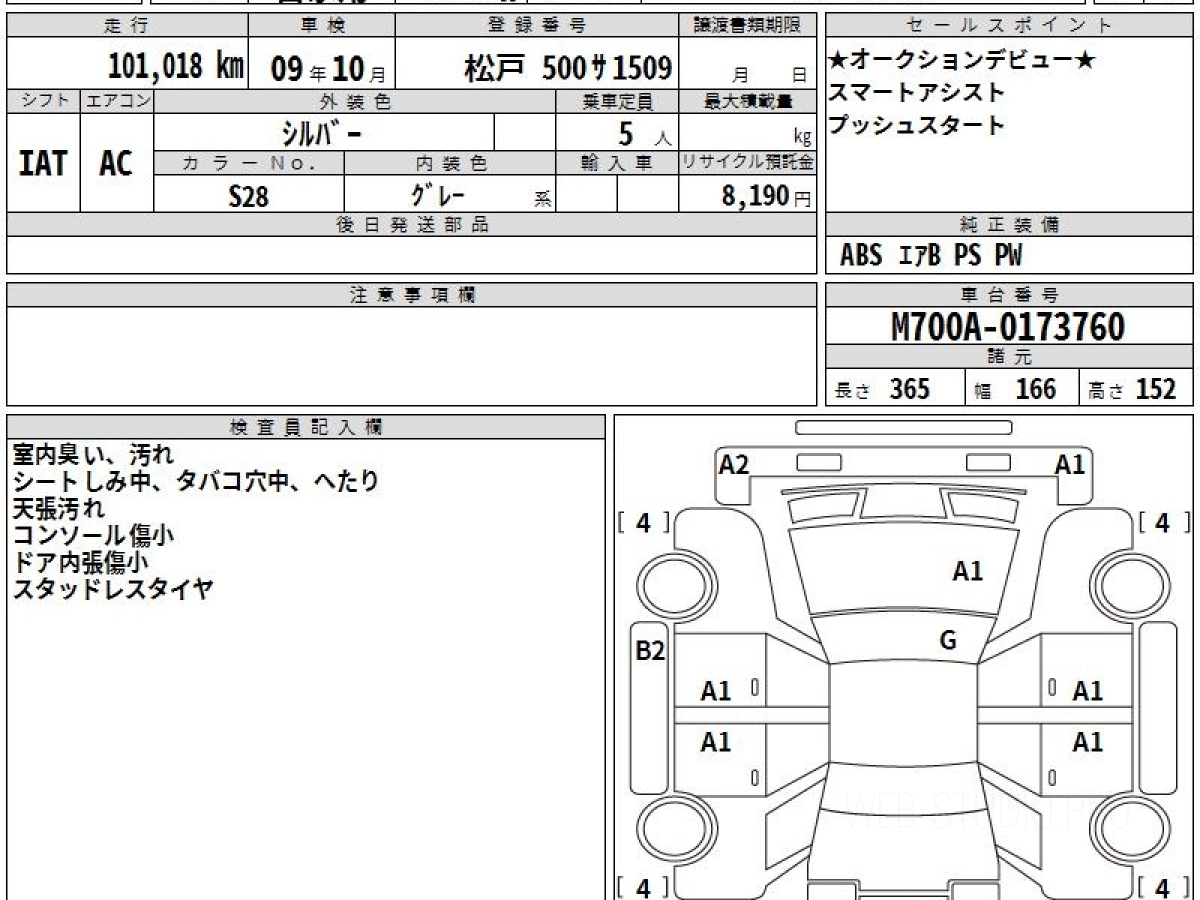
Task: Select the ★オークションデビュー★ line
Action: pyautogui.click(x=962, y=60)
